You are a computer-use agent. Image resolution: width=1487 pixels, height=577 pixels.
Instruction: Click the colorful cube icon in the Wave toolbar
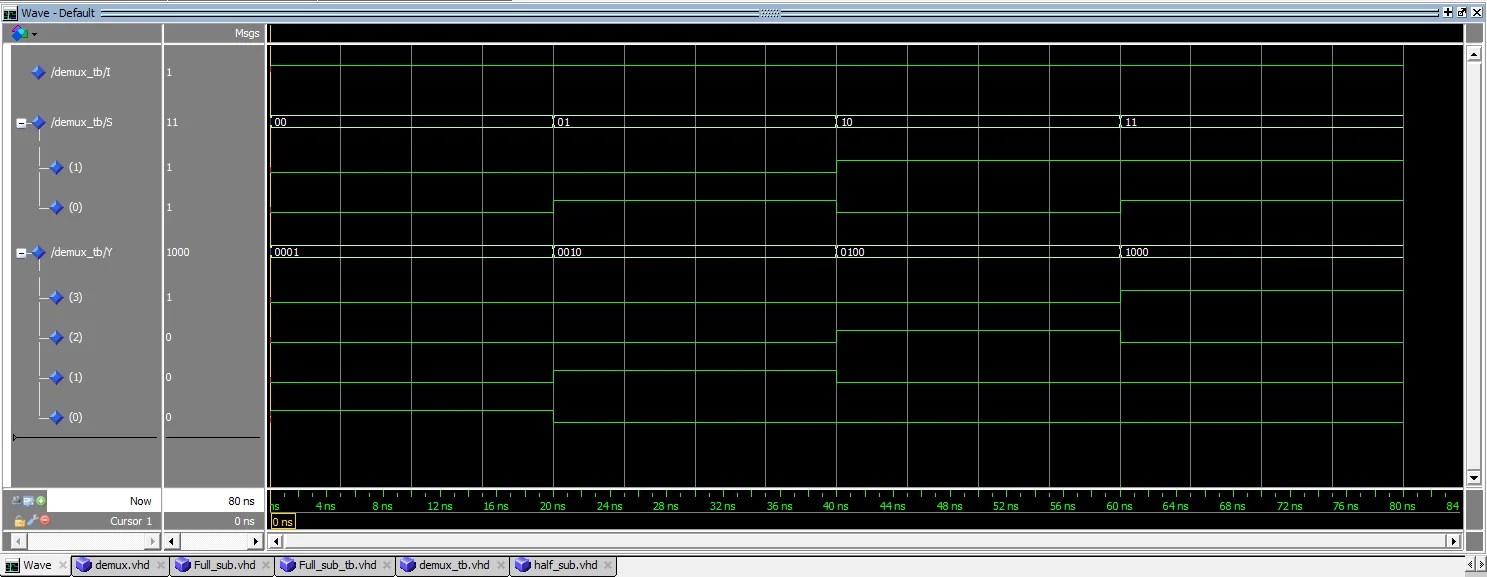tap(17, 33)
